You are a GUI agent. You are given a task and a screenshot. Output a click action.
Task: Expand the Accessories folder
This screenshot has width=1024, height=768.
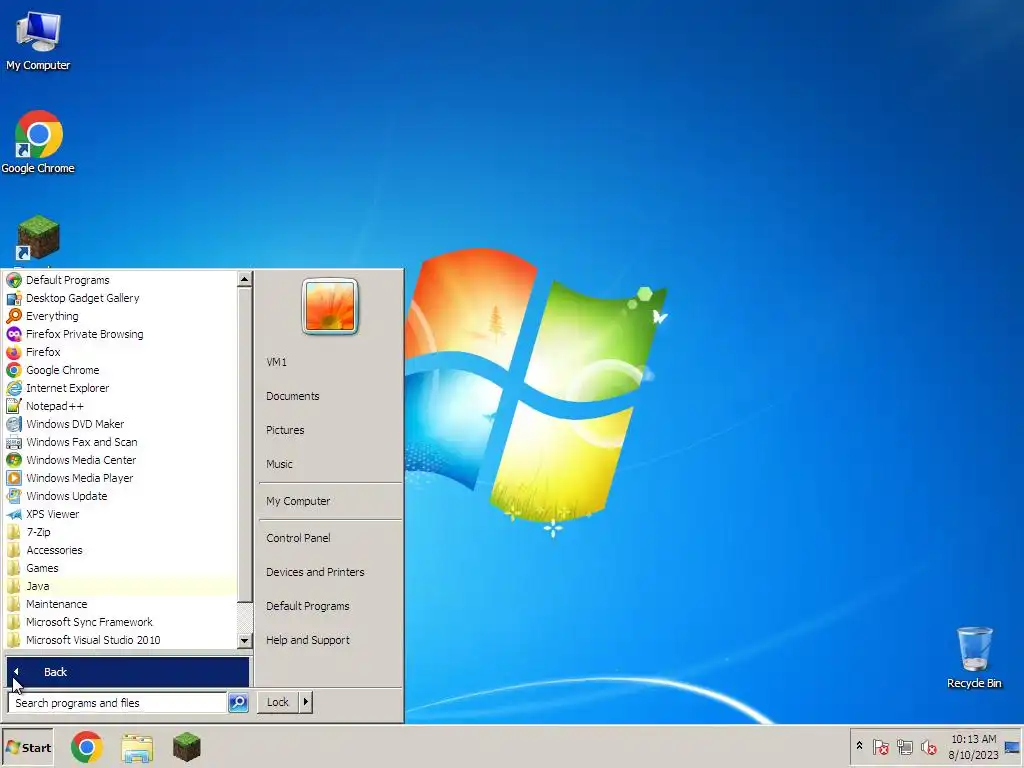(121, 550)
